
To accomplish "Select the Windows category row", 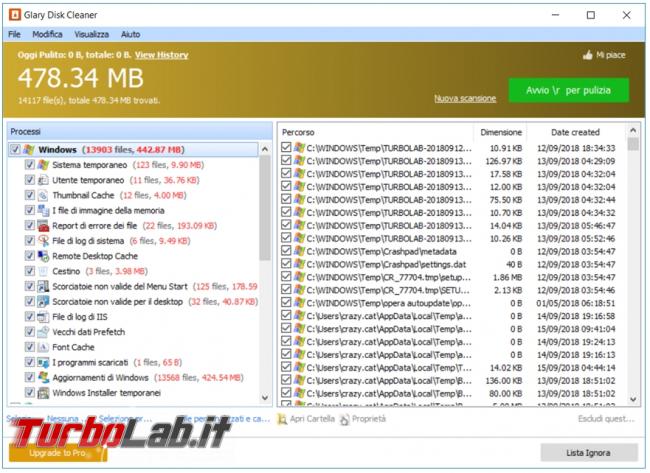I will coord(133,150).
